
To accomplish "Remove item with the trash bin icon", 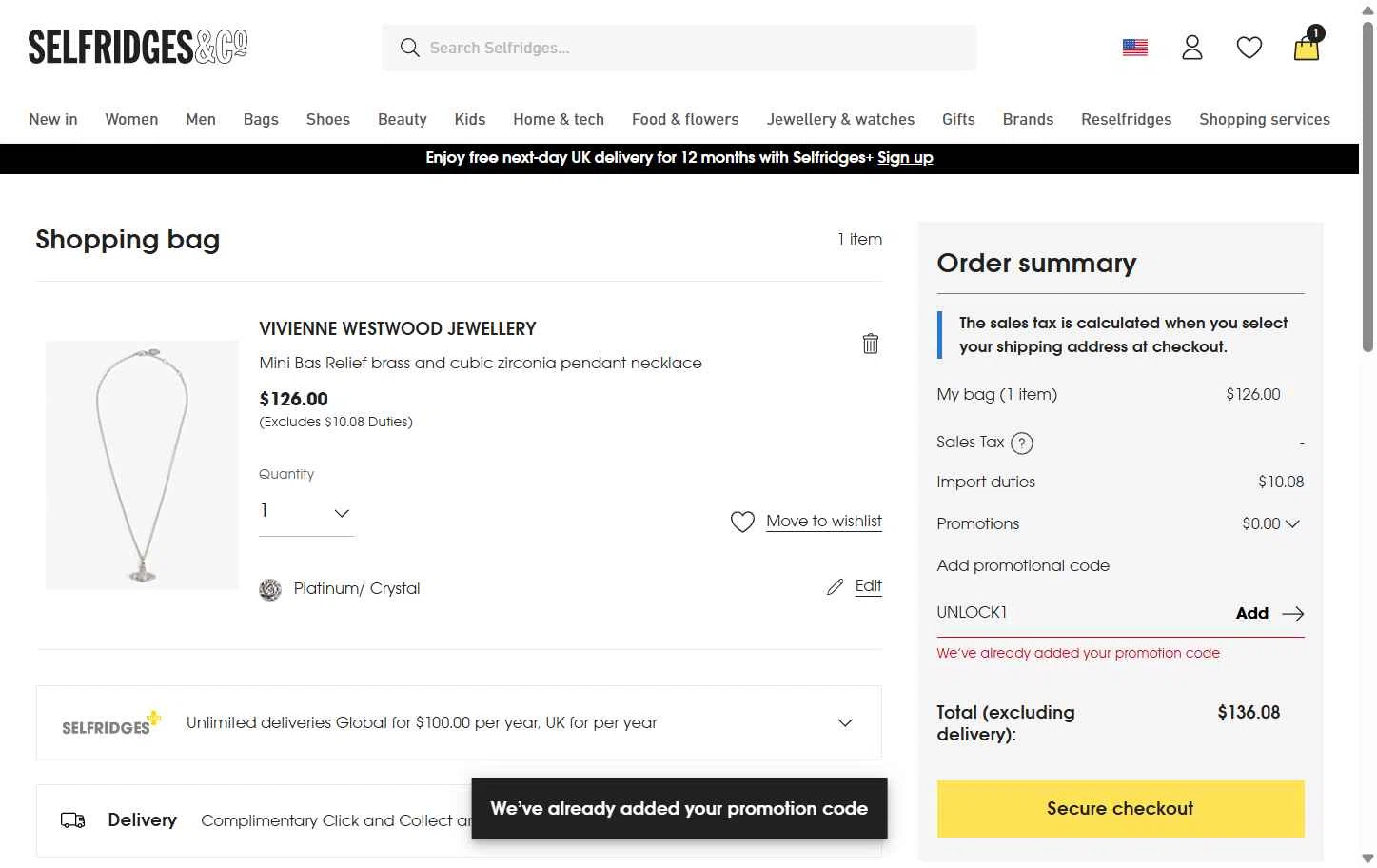I will [x=871, y=344].
